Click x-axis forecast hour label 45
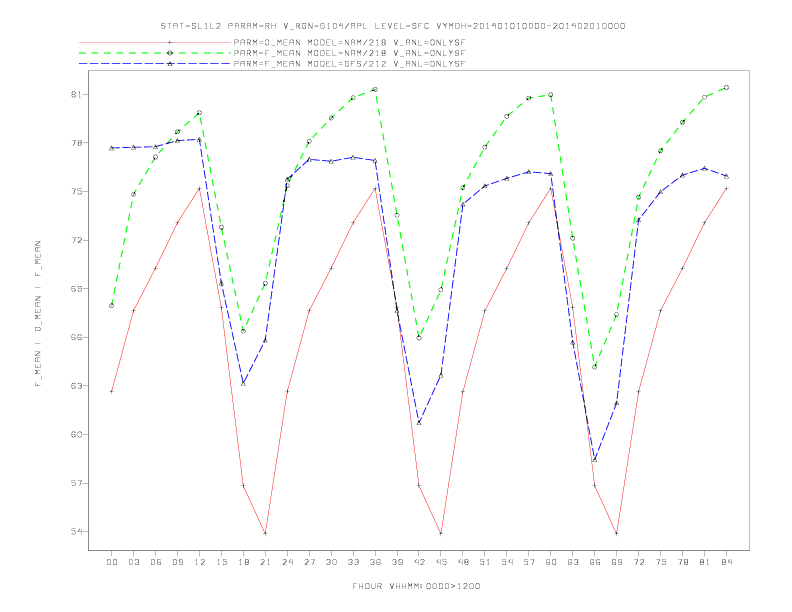This screenshot has height=612, width=792. pos(441,562)
